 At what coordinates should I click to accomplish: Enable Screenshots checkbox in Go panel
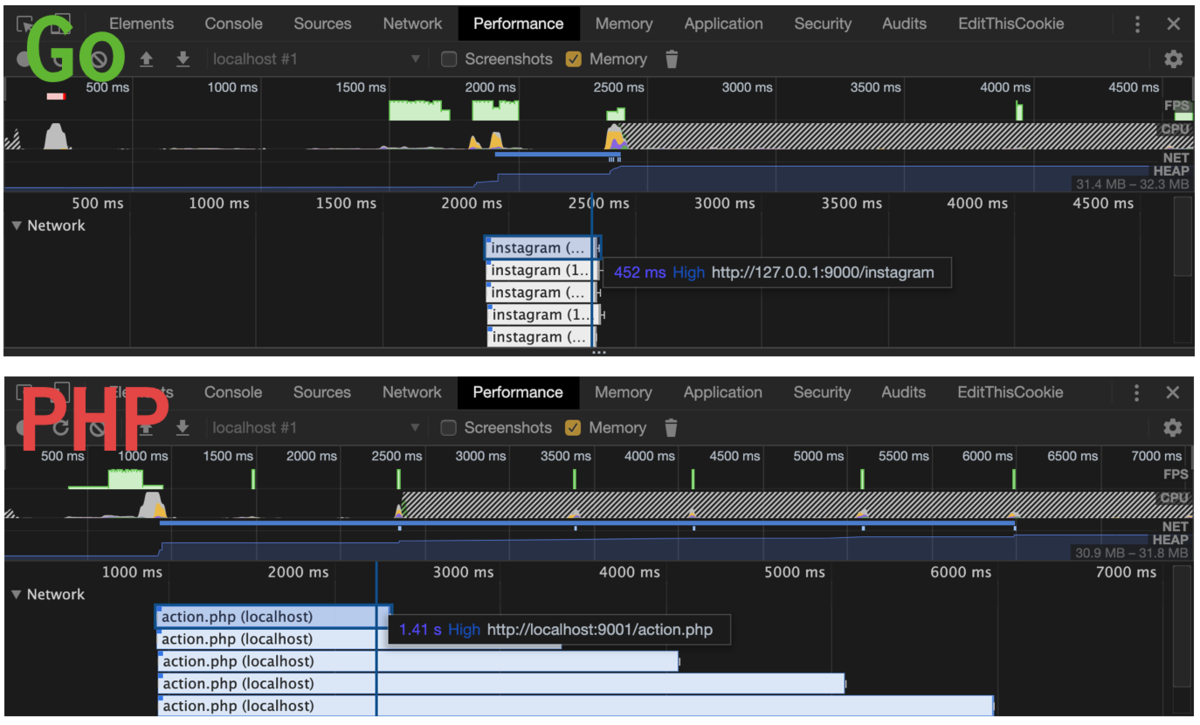(450, 59)
